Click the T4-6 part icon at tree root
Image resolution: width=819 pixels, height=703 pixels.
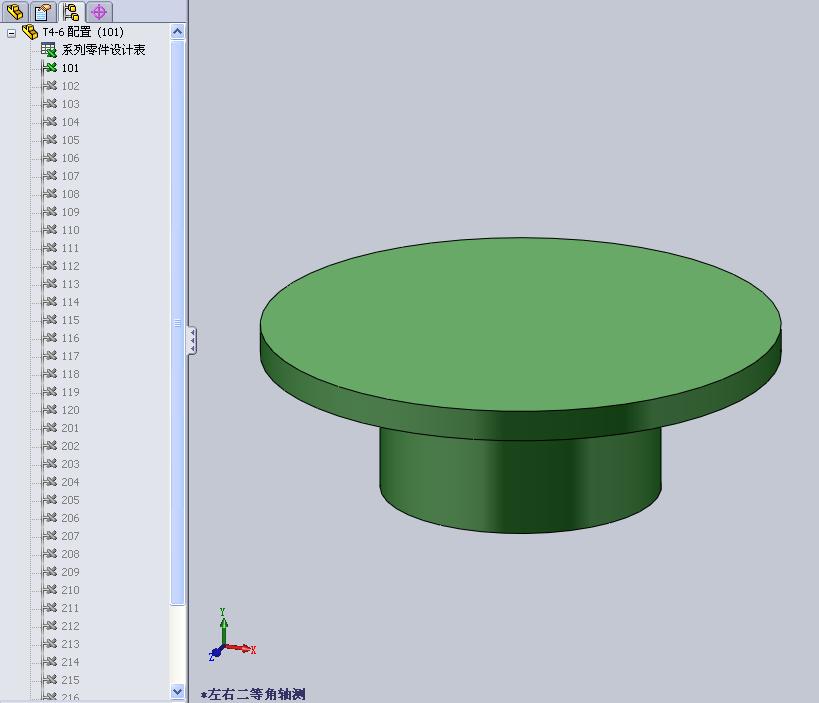[30, 32]
